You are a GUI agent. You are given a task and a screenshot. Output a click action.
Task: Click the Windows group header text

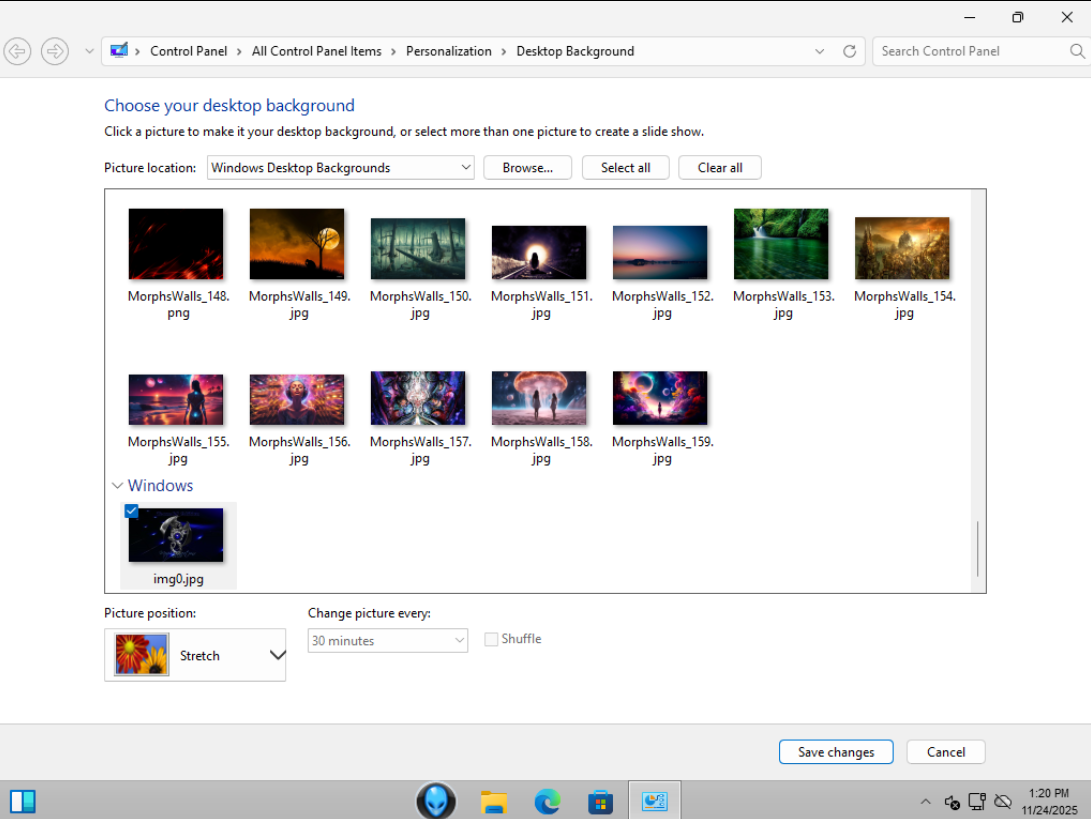tap(161, 486)
